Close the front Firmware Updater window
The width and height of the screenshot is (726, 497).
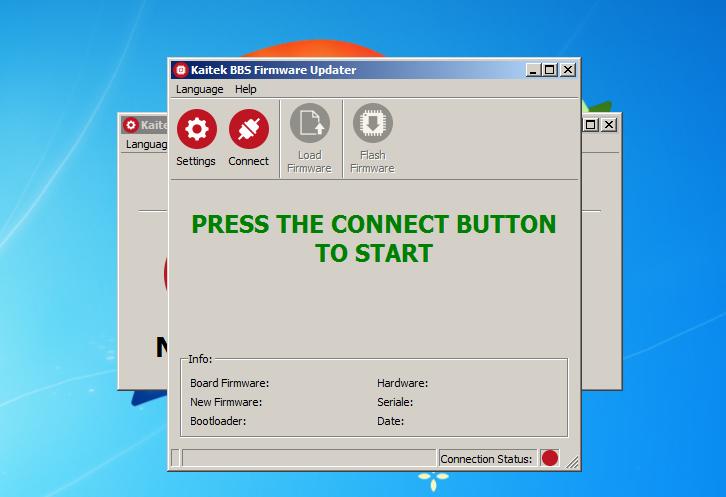click(568, 70)
